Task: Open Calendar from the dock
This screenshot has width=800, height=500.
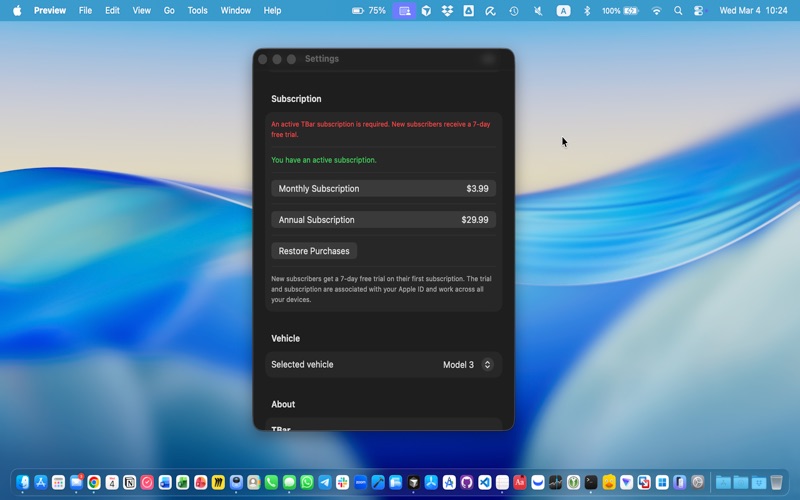Action: point(112,482)
